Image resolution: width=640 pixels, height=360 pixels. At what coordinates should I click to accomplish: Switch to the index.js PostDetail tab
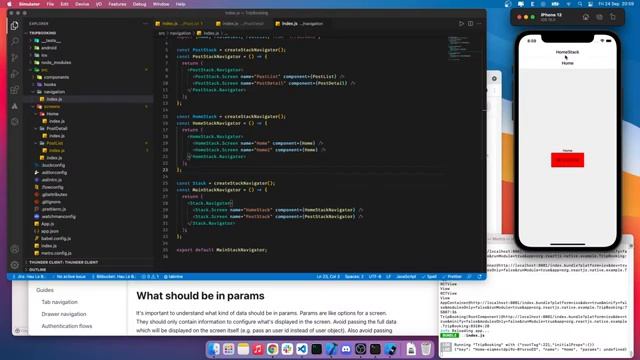pyautogui.click(x=242, y=24)
